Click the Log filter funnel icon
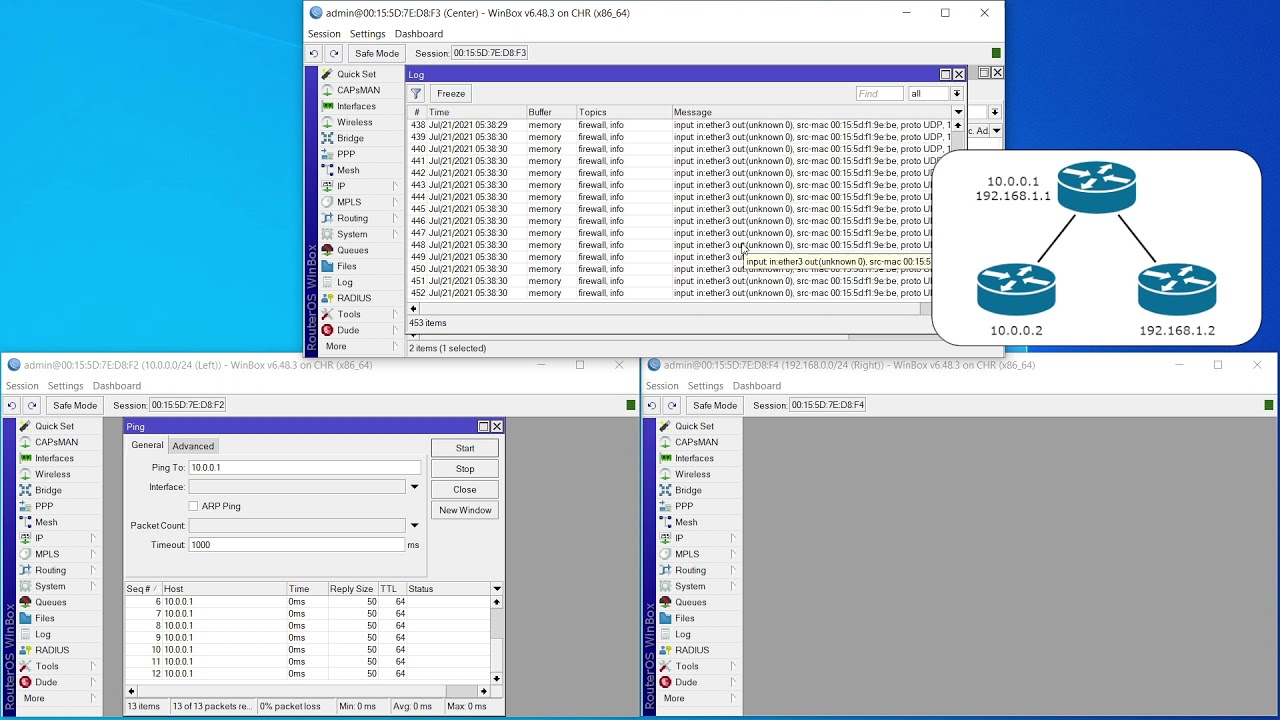The width and height of the screenshot is (1280, 720). 417,94
